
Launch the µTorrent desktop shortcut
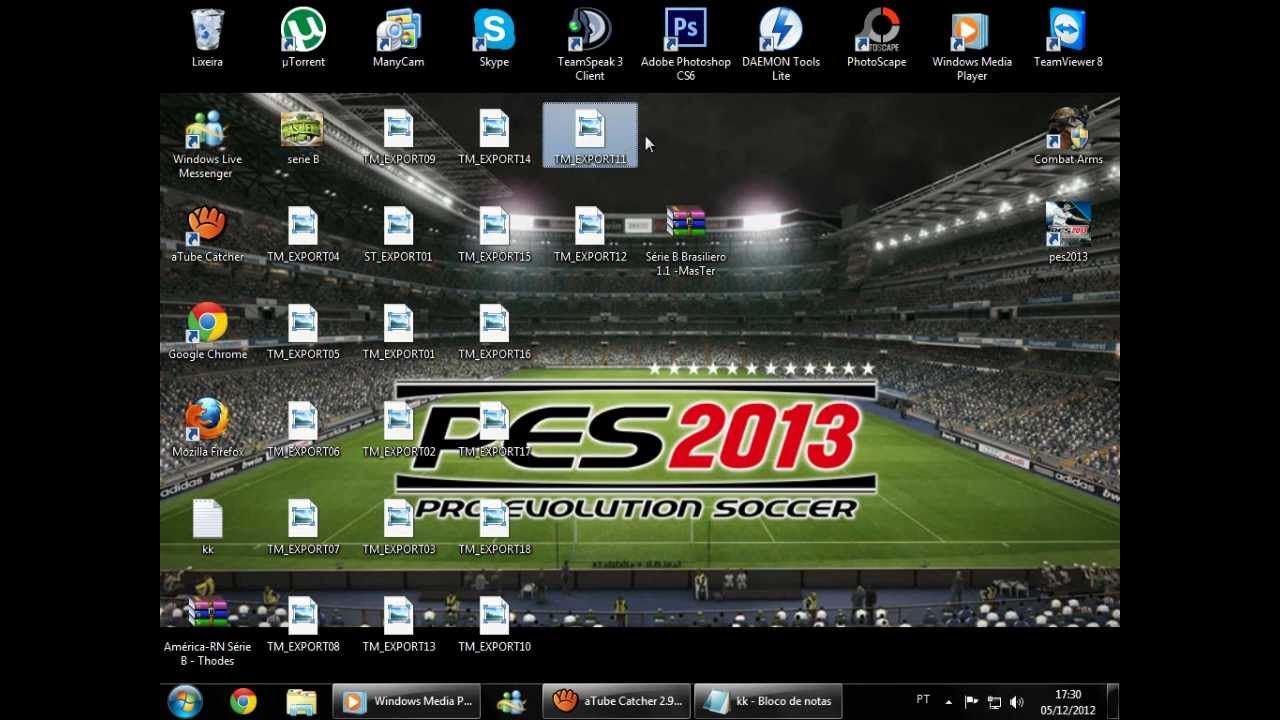tap(303, 38)
